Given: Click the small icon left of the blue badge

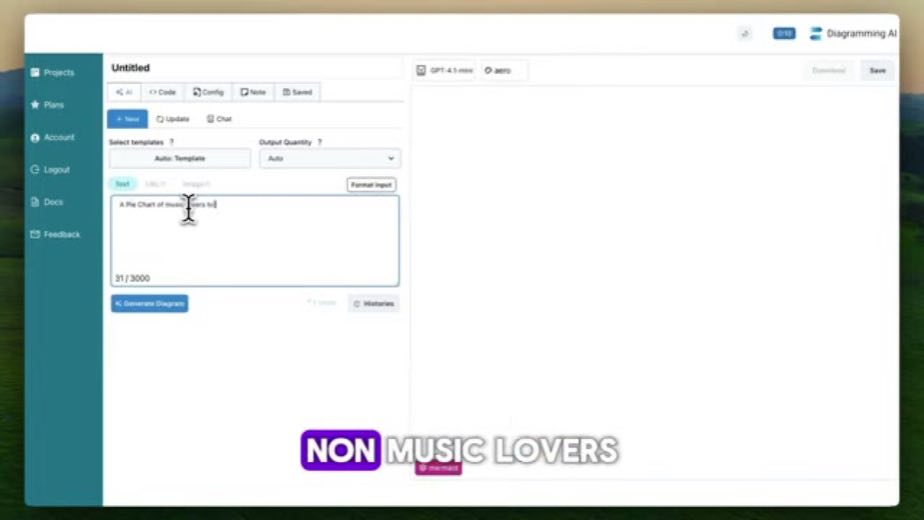Looking at the screenshot, I should pyautogui.click(x=745, y=34).
